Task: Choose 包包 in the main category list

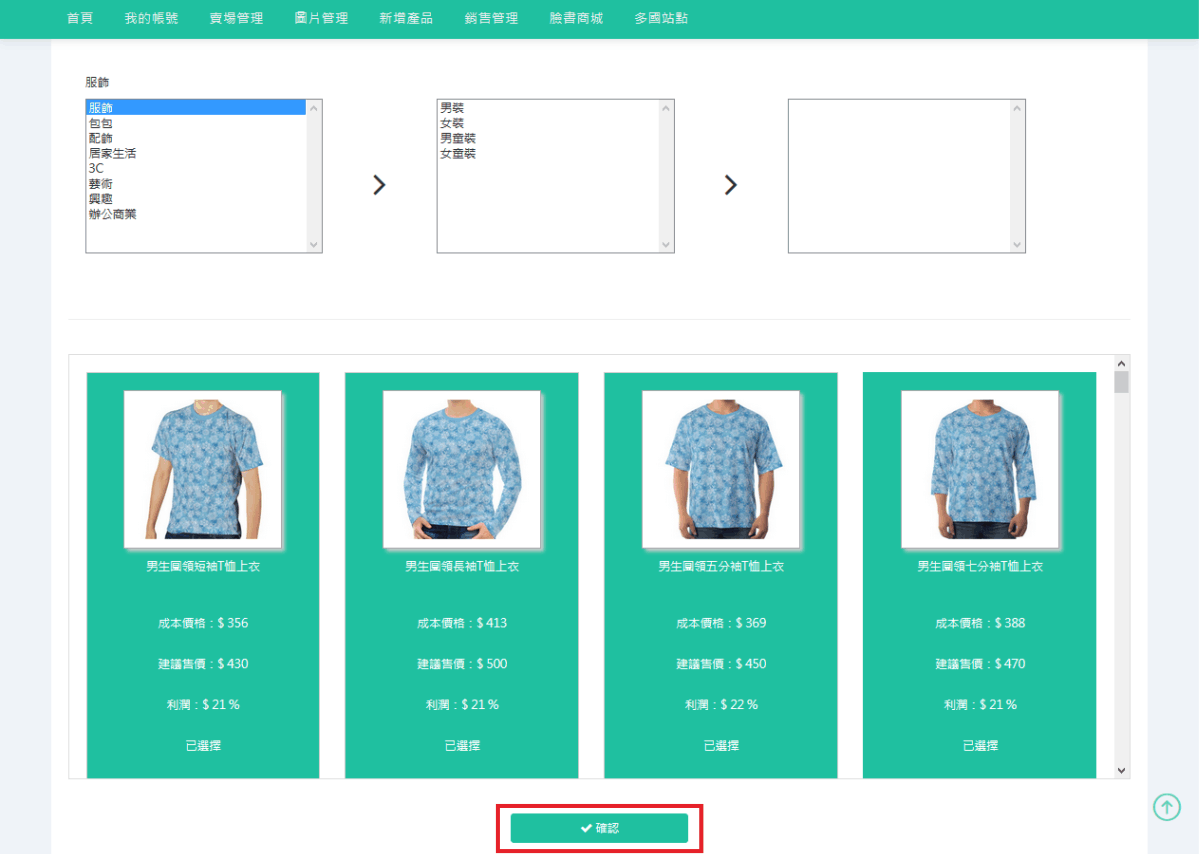Action: (100, 123)
